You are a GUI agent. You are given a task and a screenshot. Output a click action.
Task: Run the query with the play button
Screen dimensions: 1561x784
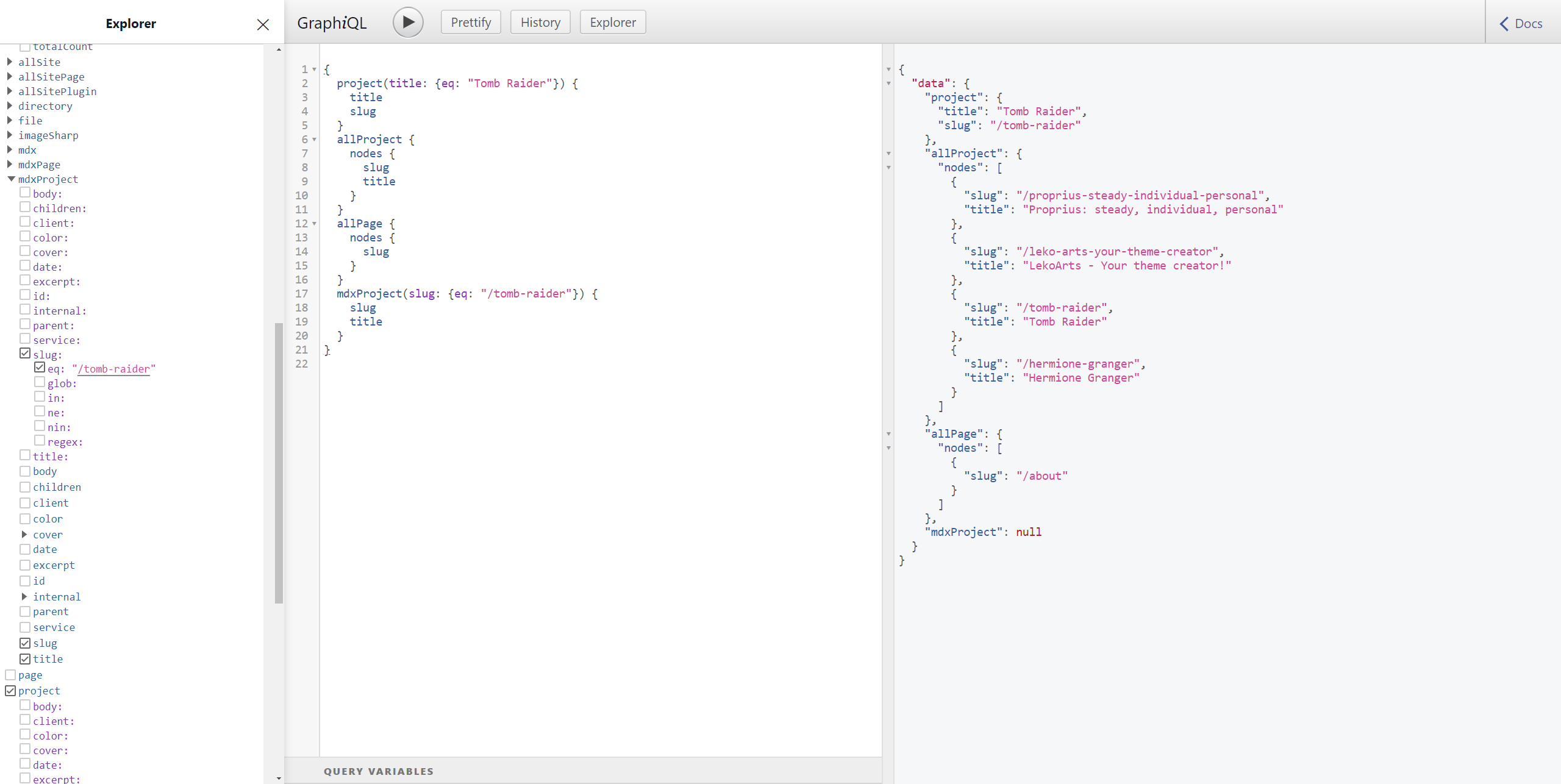(408, 23)
